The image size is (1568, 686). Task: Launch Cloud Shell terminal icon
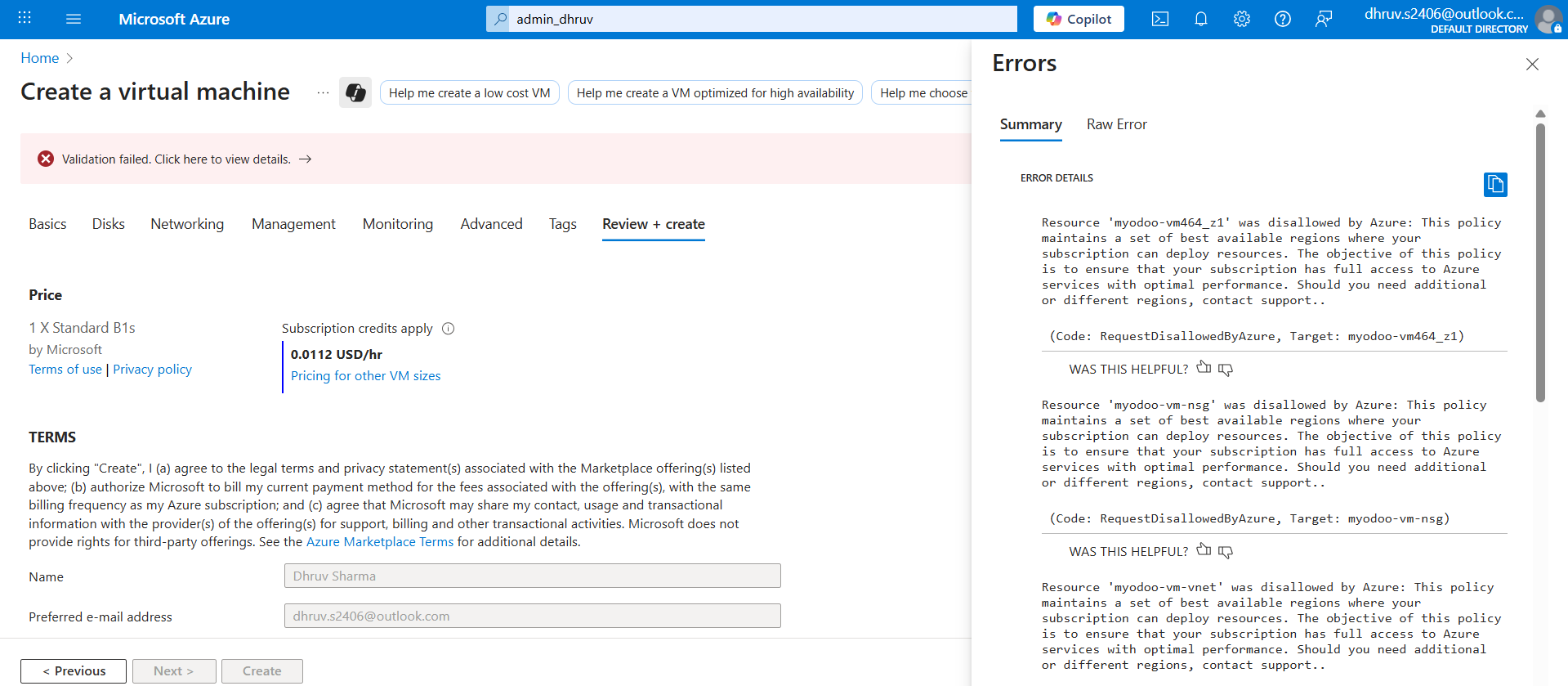point(1160,19)
